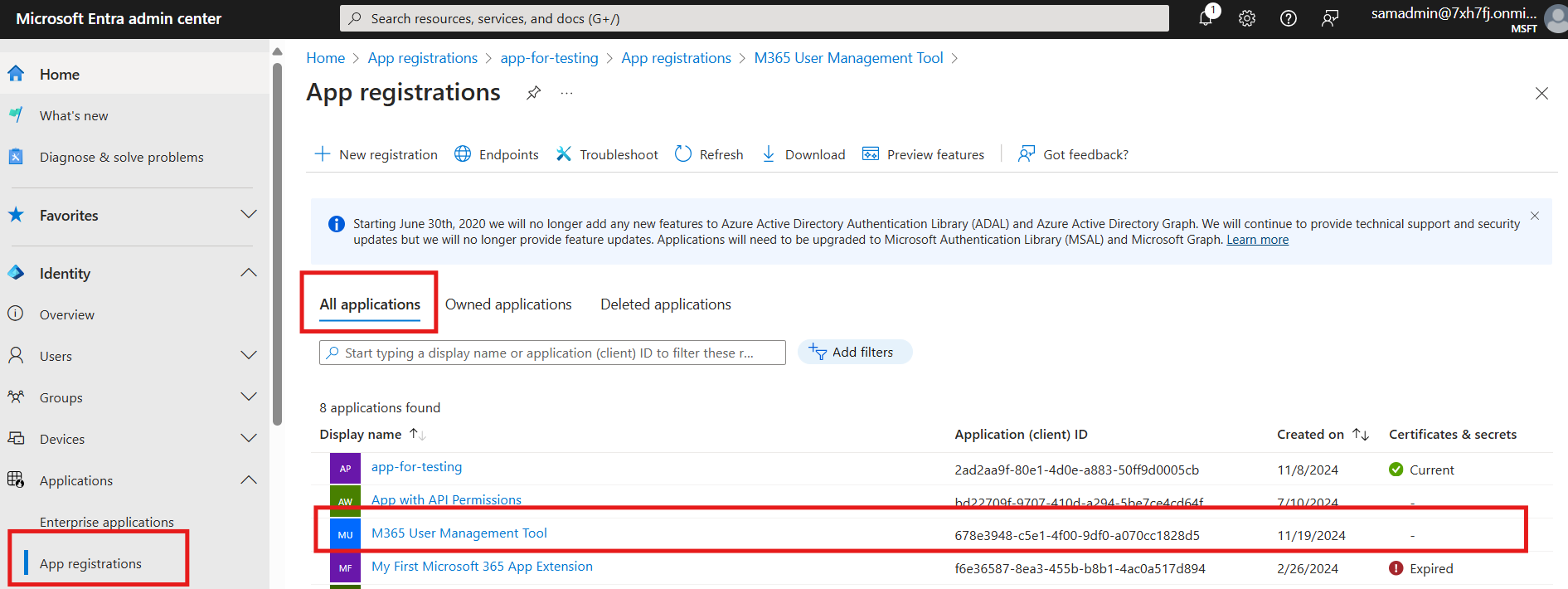Open Learn more link in banner

click(x=1257, y=240)
